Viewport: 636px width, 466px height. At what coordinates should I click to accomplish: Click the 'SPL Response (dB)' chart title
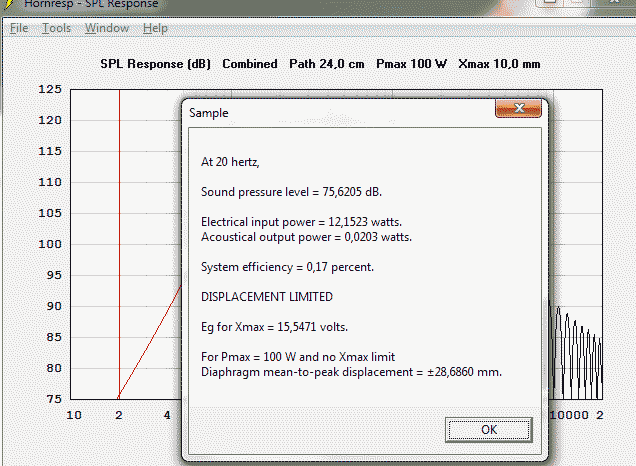point(155,64)
